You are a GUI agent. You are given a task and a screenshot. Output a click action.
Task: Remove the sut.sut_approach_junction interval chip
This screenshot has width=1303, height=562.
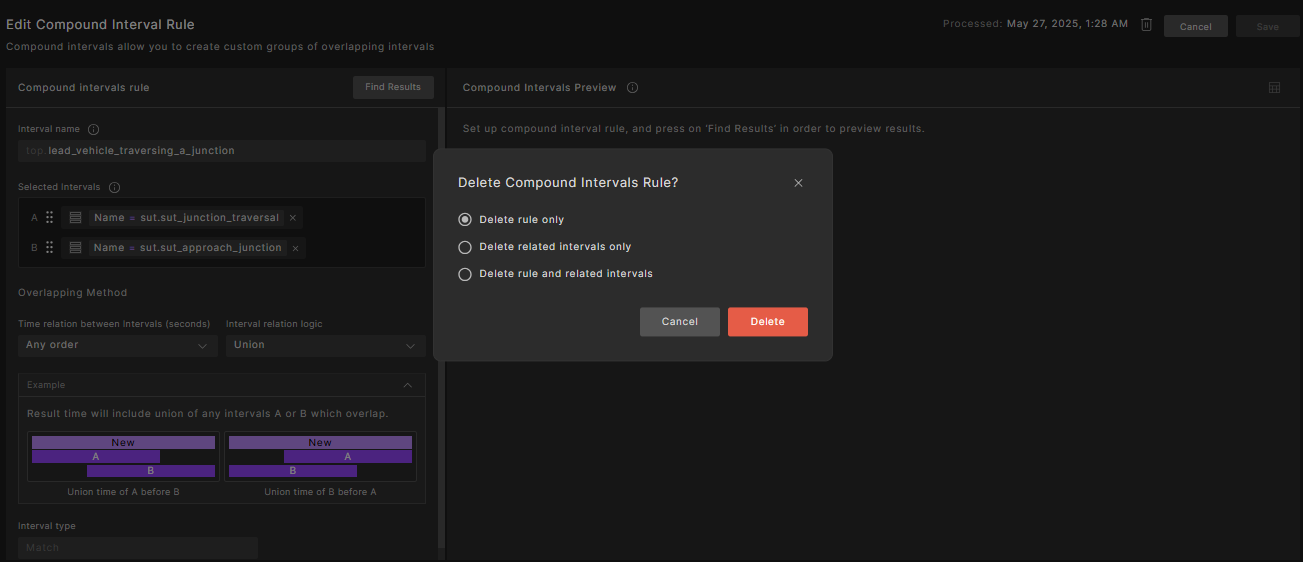click(295, 248)
